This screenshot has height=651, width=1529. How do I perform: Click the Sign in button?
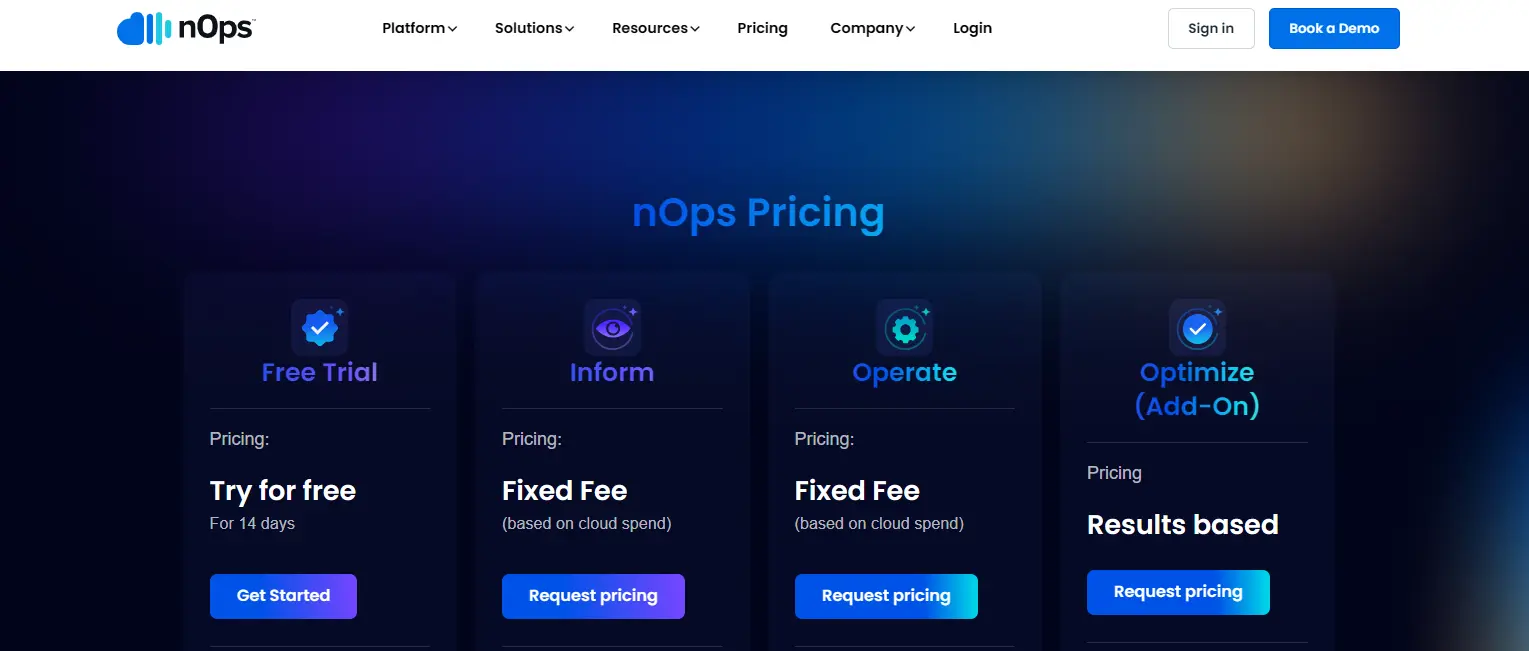pyautogui.click(x=1210, y=28)
